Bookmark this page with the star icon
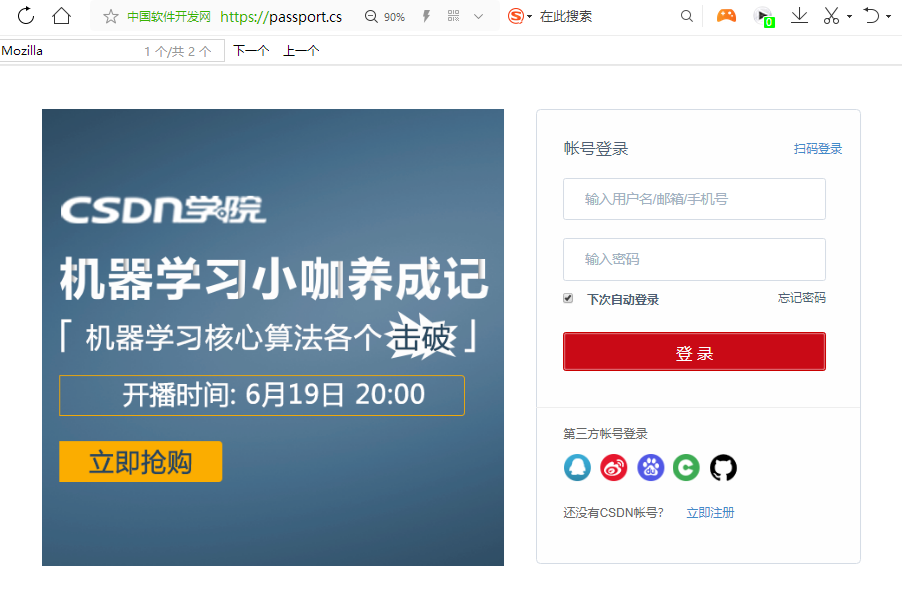Viewport: 902px width, 594px height. click(x=110, y=17)
